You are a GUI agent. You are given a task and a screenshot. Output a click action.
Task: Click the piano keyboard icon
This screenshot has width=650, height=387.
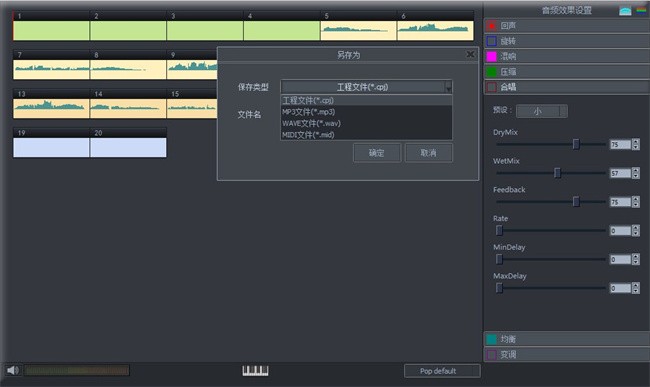(255, 370)
